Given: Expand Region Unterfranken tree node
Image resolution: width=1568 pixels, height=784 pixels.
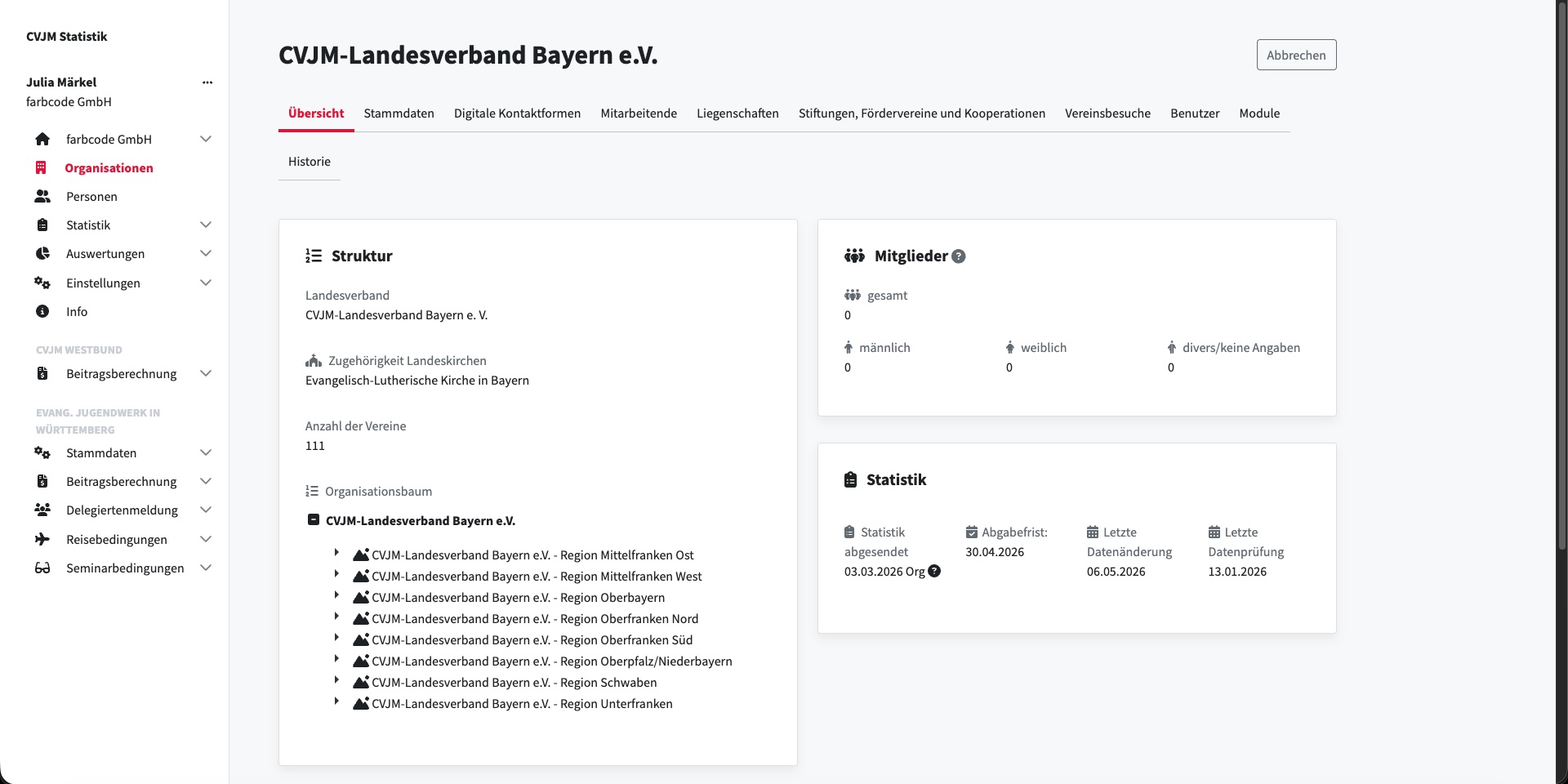Looking at the screenshot, I should point(336,702).
